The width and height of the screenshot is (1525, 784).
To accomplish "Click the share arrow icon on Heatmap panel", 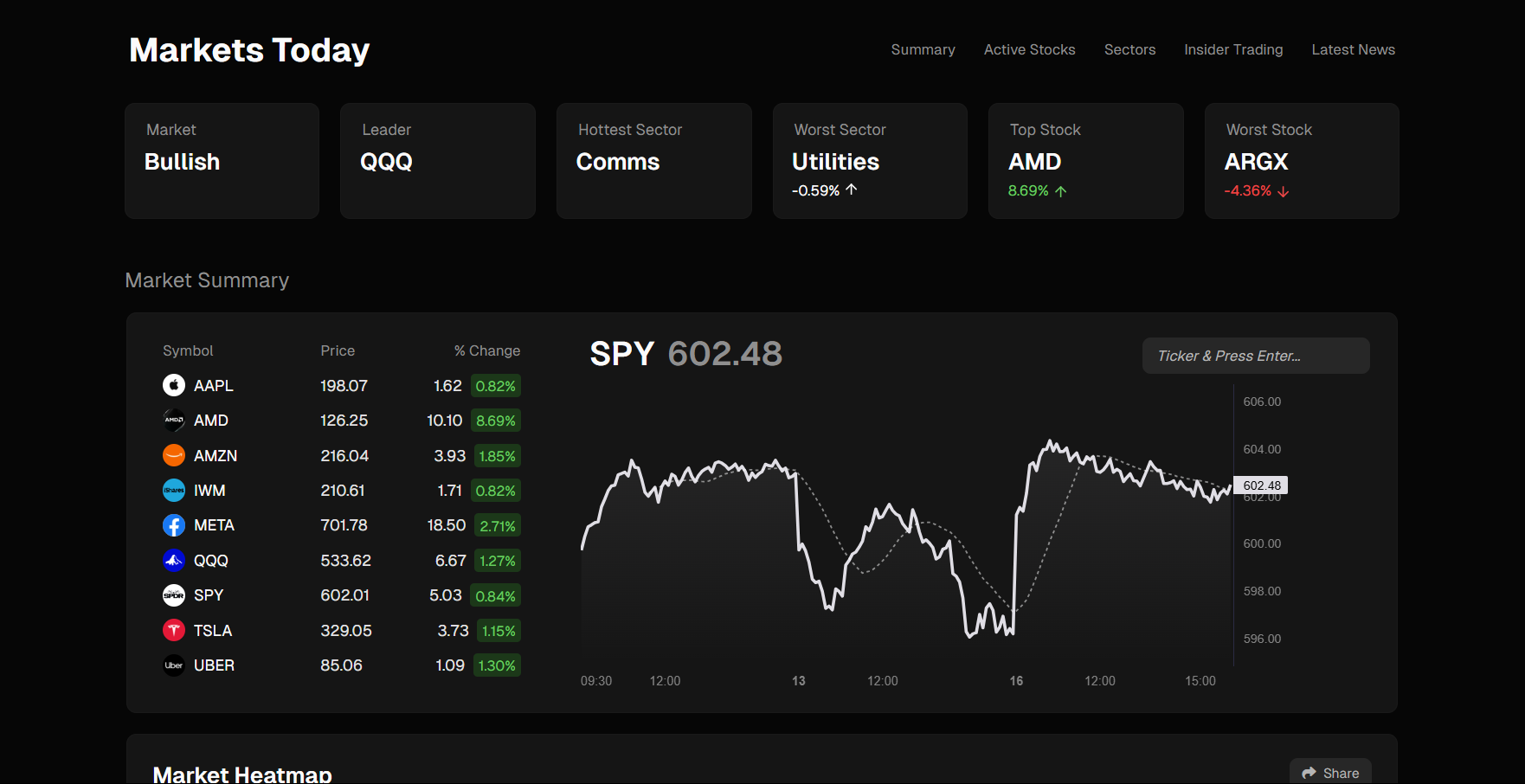I will point(1309,773).
